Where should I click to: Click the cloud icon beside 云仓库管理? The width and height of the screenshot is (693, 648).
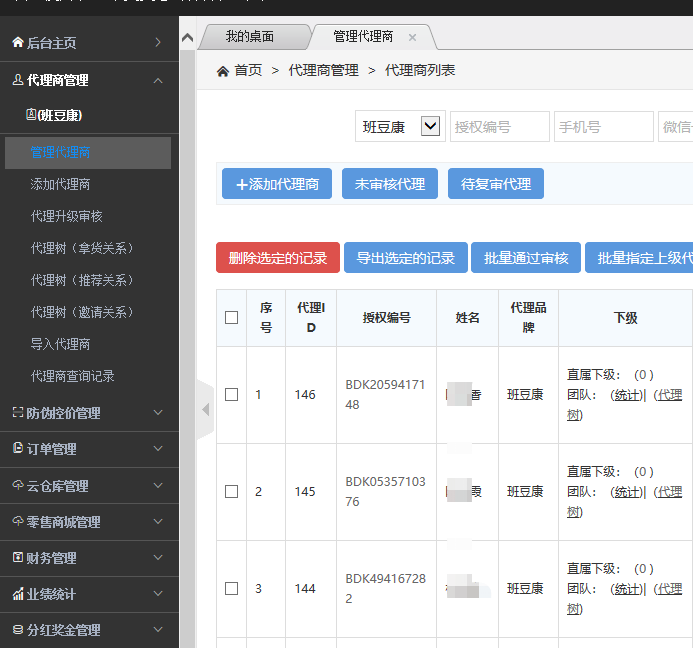[18, 485]
